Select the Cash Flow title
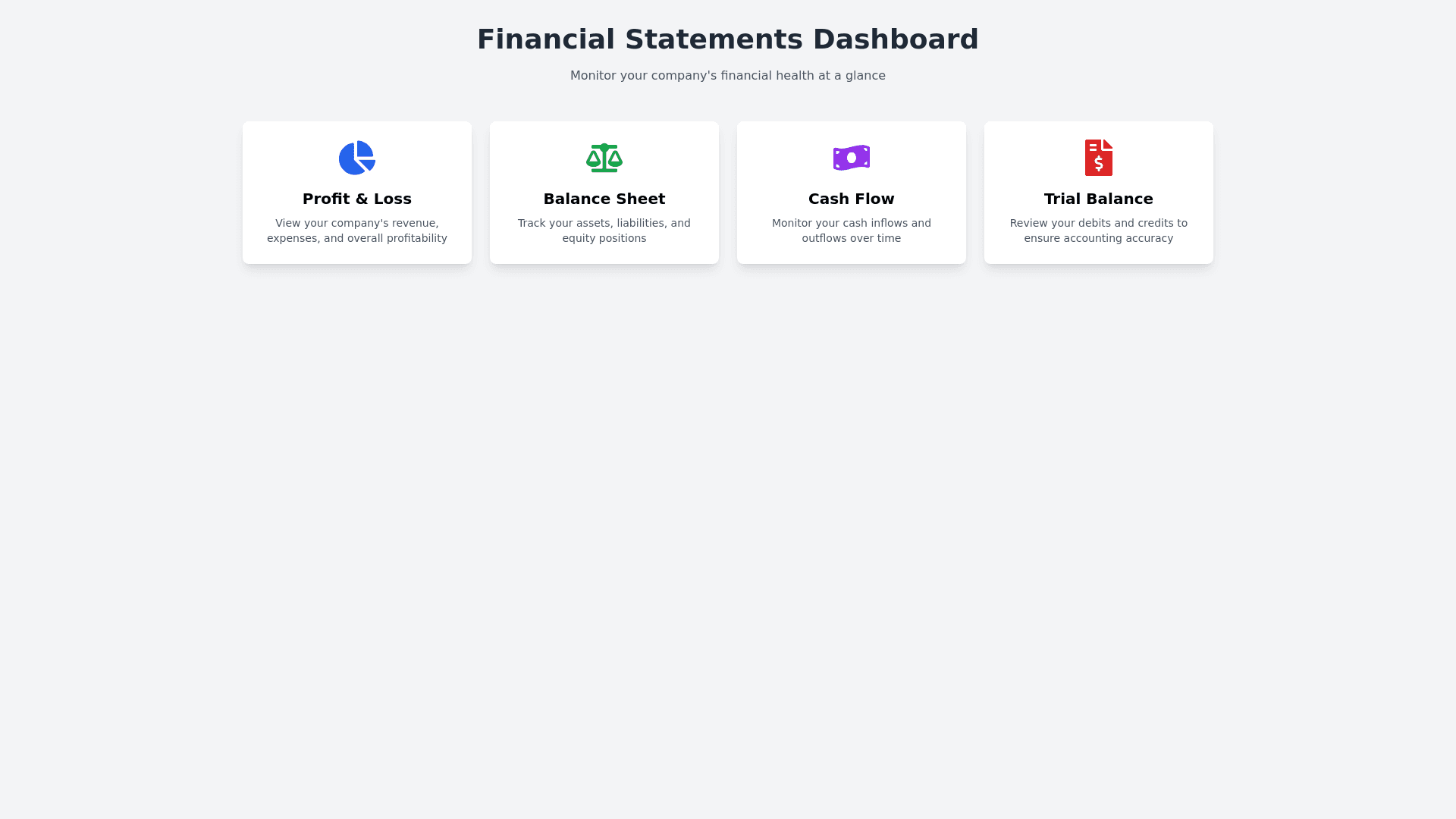The width and height of the screenshot is (1456, 819). point(852,199)
